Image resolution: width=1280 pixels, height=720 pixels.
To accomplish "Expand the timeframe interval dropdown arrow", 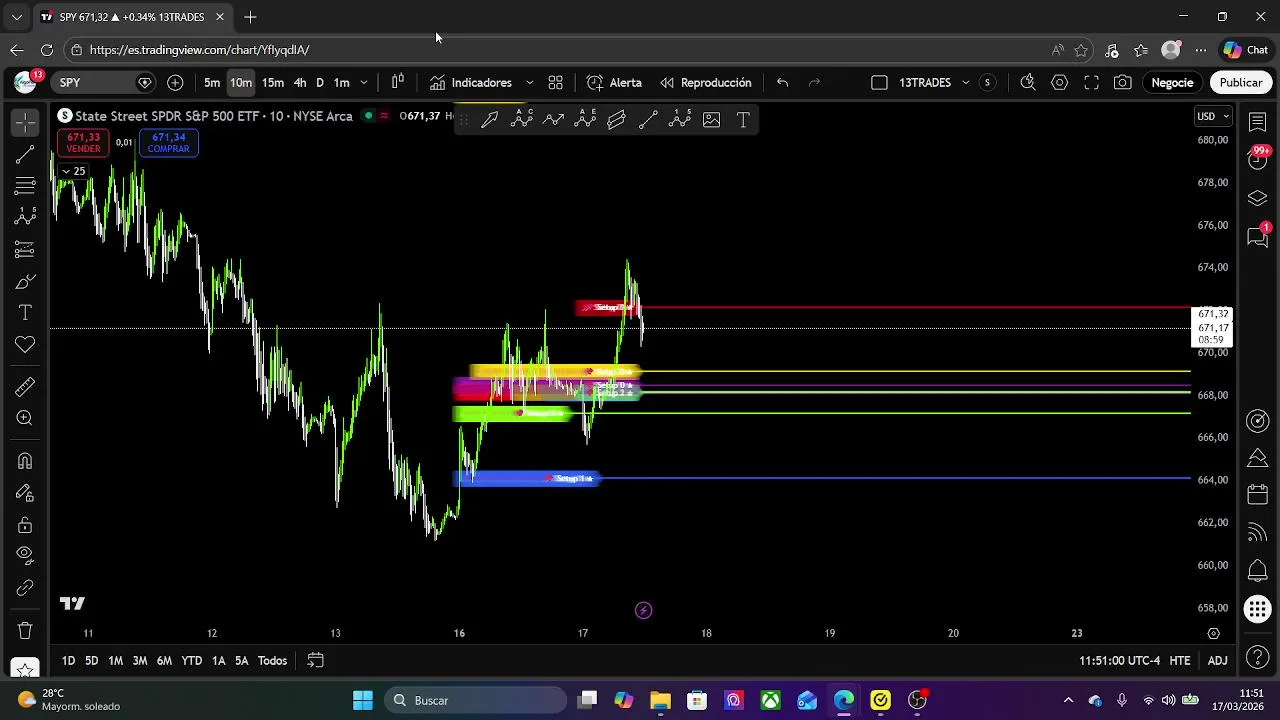I will point(364,82).
